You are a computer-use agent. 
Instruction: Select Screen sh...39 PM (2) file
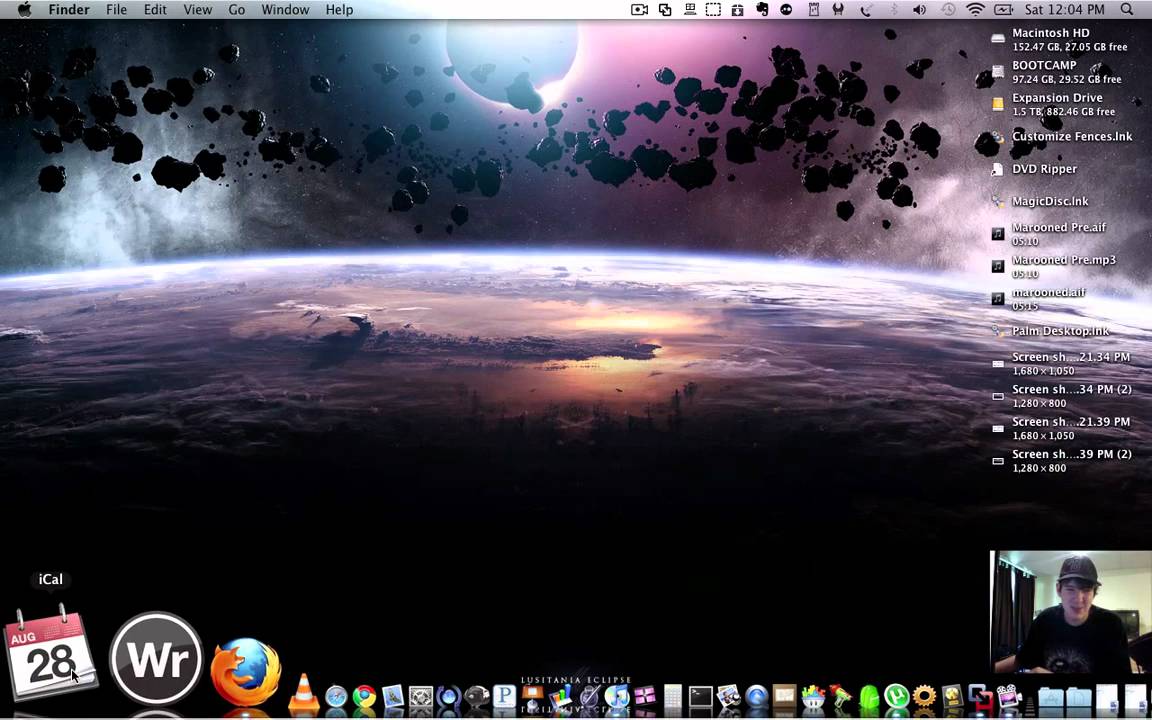[x=1061, y=460]
